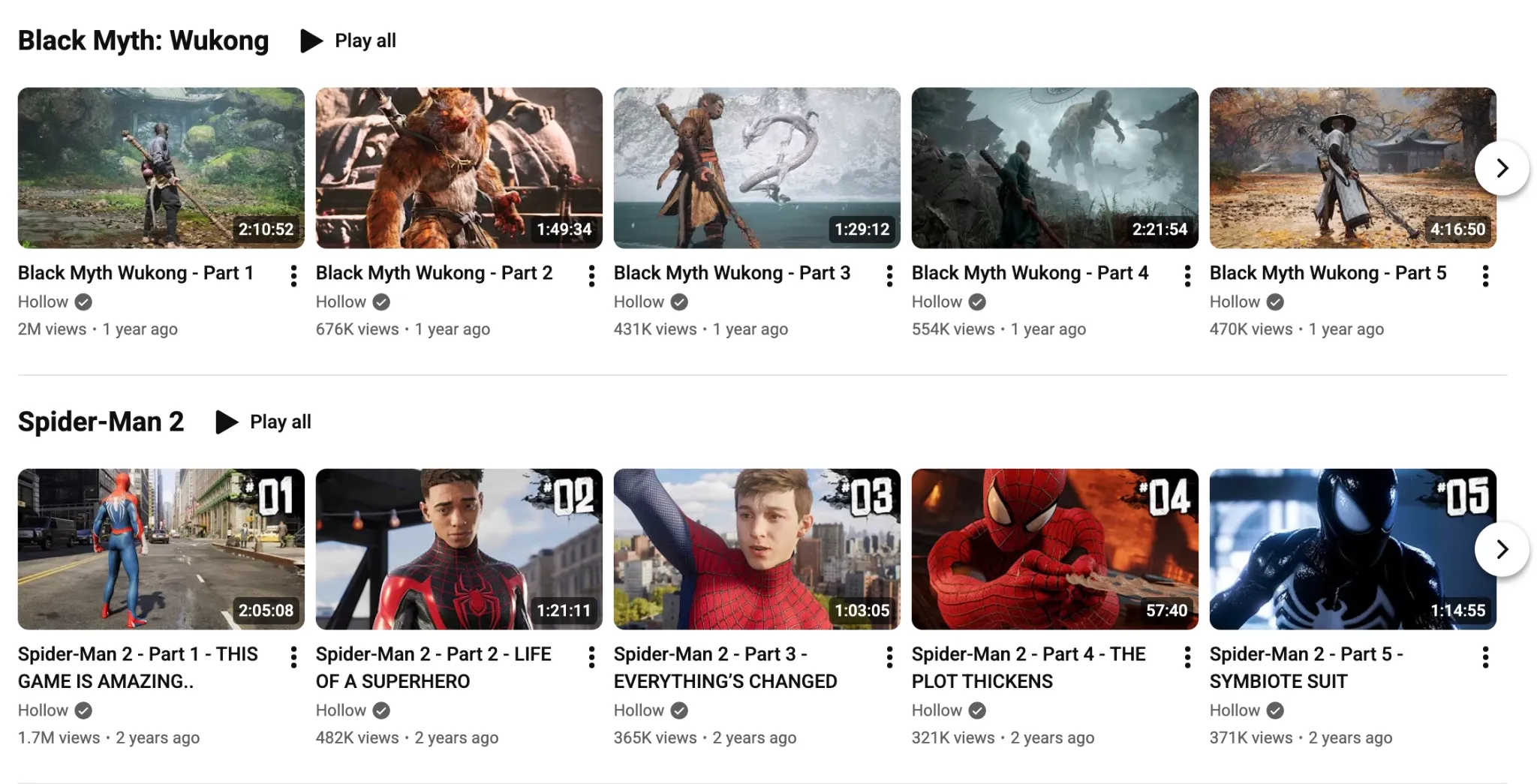
Task: Open Black Myth Wukong Part 5 thumbnail
Action: [x=1353, y=168]
